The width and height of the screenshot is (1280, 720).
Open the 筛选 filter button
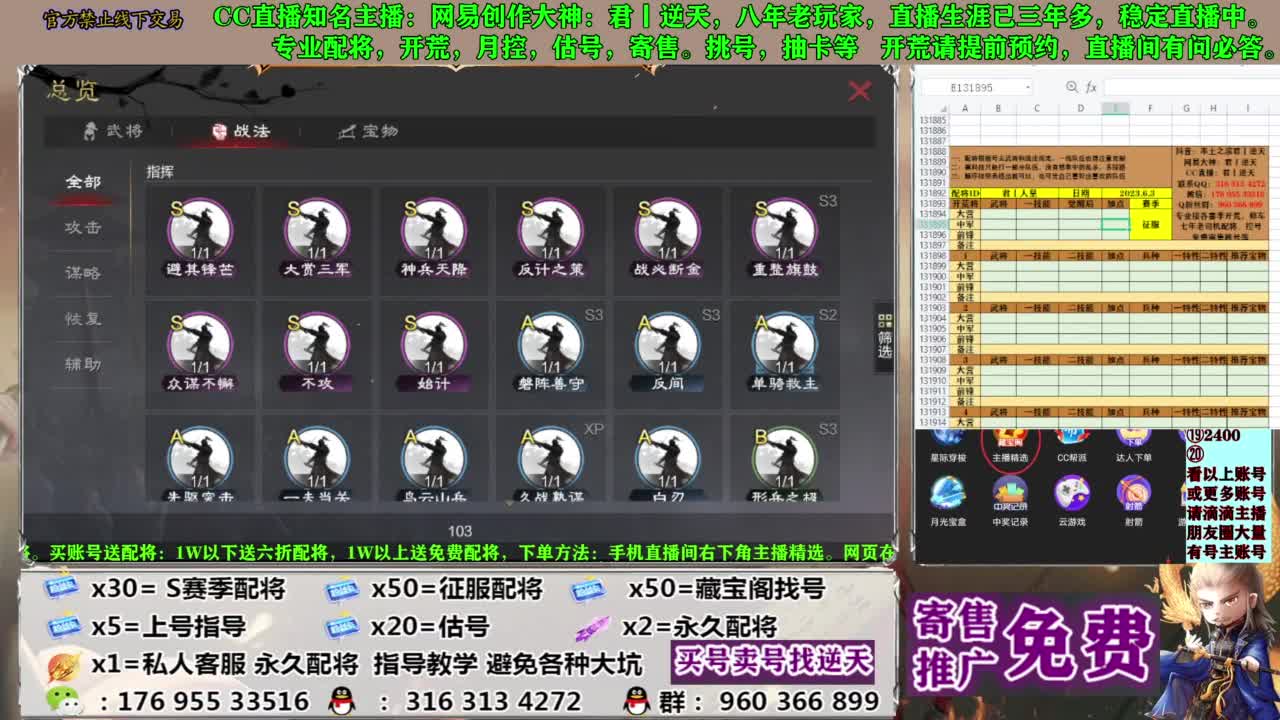[x=884, y=337]
